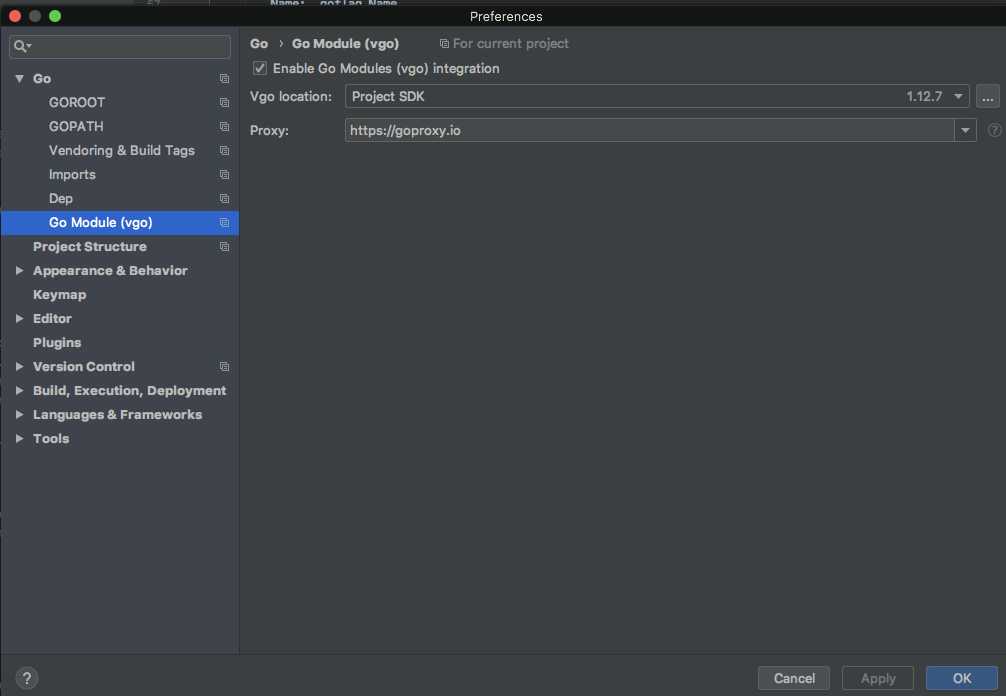This screenshot has width=1006, height=696.
Task: Click project-level icon beside Go Module (vgo)
Action: (x=224, y=223)
